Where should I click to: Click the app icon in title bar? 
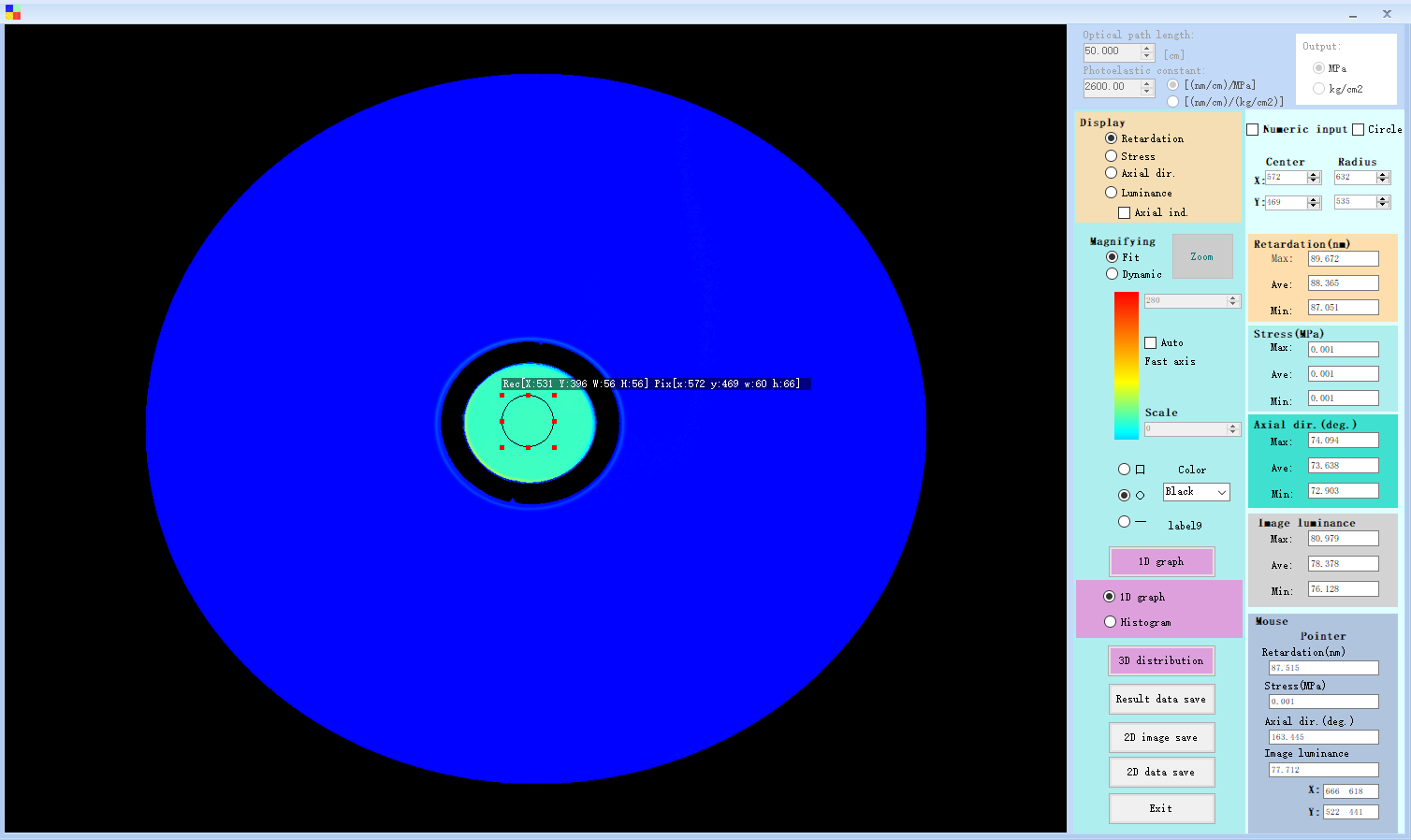click(12, 13)
